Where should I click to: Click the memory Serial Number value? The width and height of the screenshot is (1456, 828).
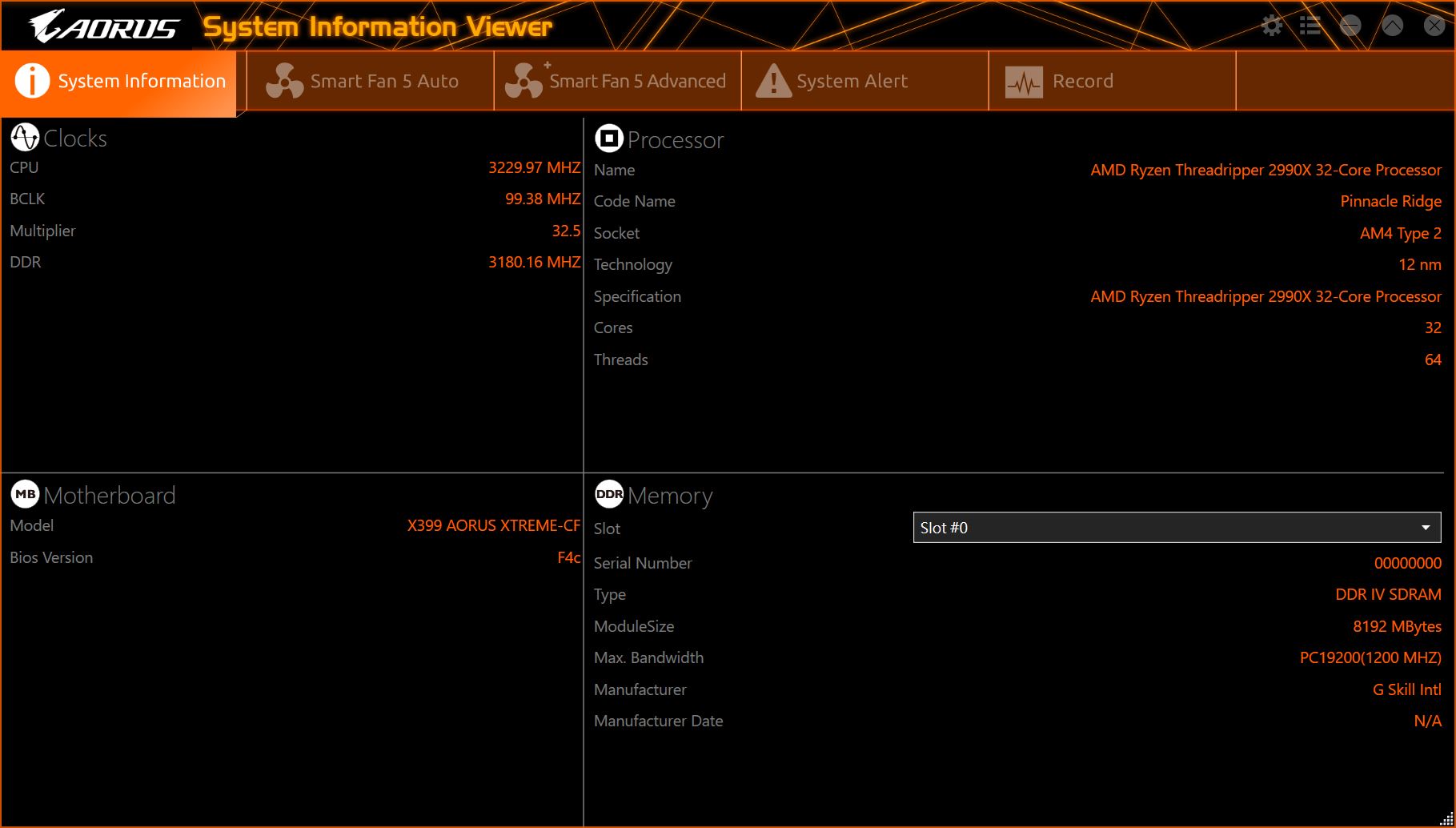[1407, 563]
